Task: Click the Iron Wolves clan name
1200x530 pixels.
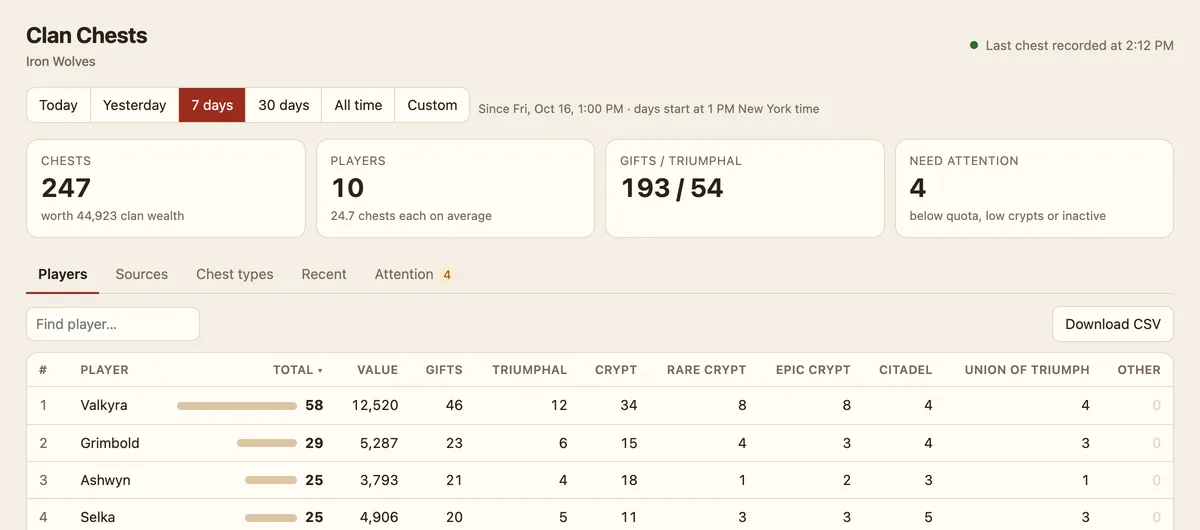Action: tap(61, 61)
